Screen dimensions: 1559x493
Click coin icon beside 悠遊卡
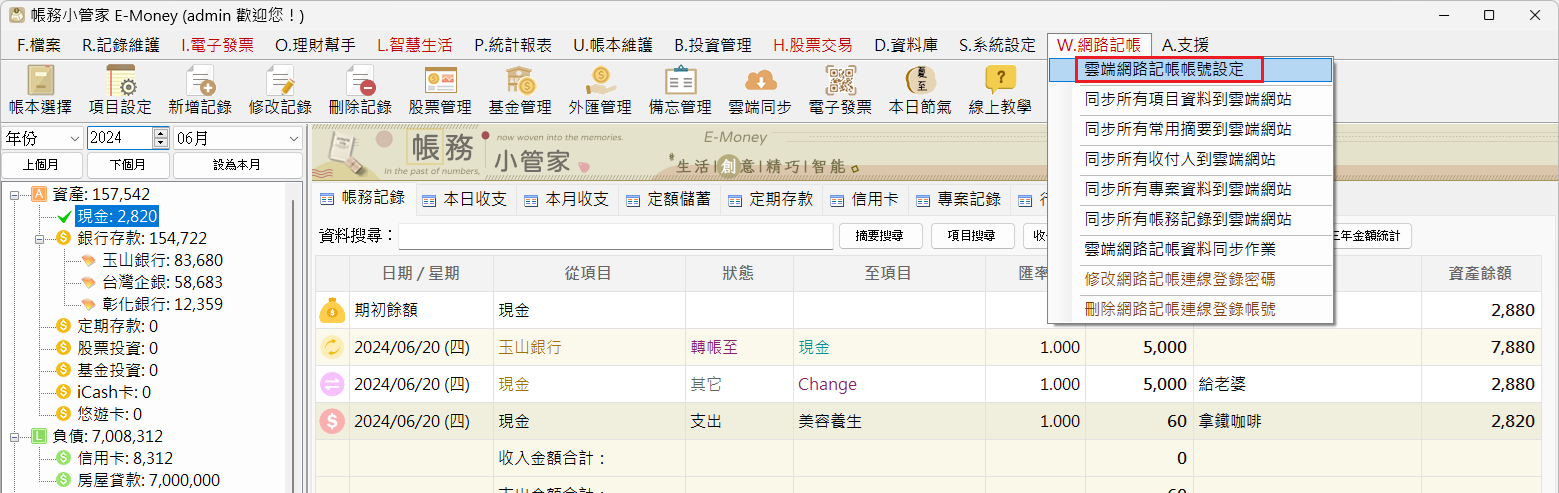[x=64, y=414]
